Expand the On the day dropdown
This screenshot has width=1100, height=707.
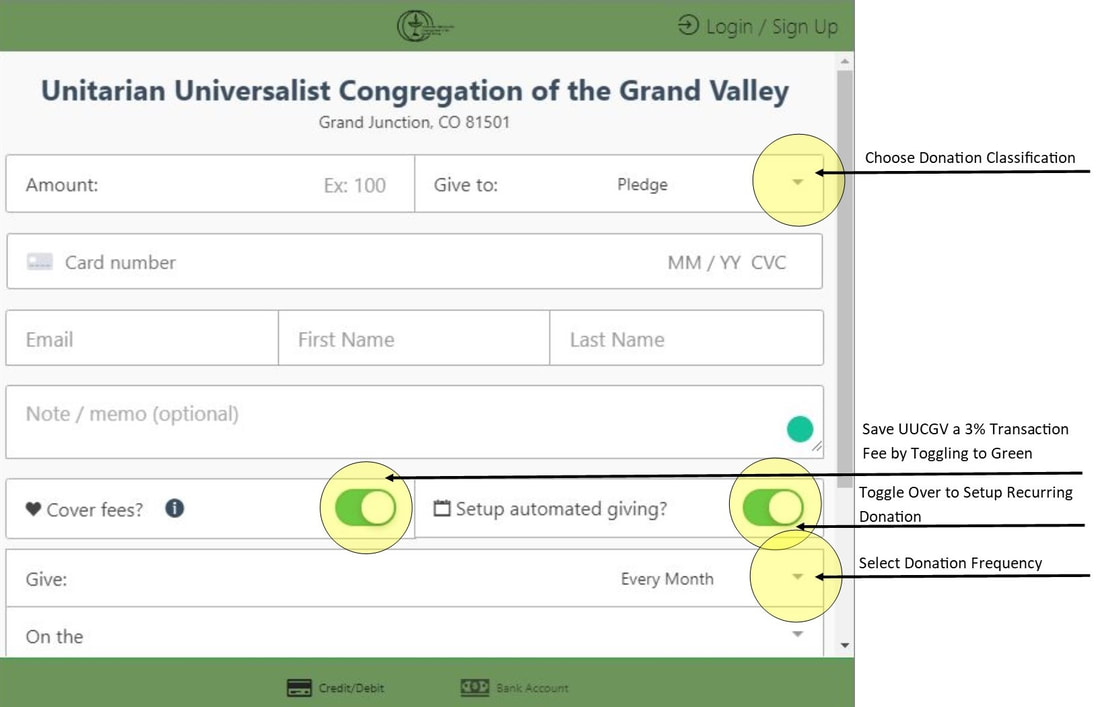pyautogui.click(x=414, y=633)
